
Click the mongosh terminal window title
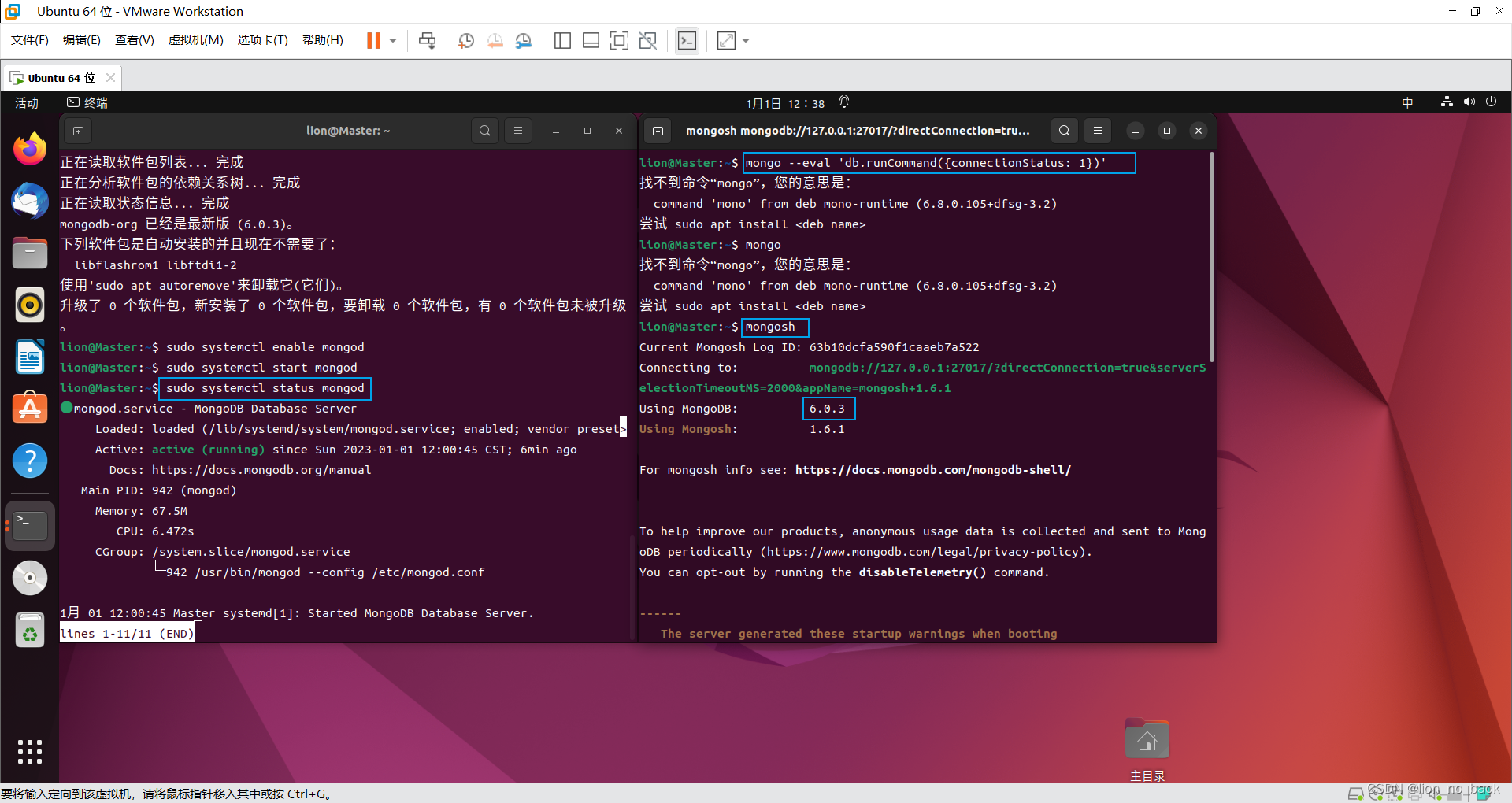(858, 131)
